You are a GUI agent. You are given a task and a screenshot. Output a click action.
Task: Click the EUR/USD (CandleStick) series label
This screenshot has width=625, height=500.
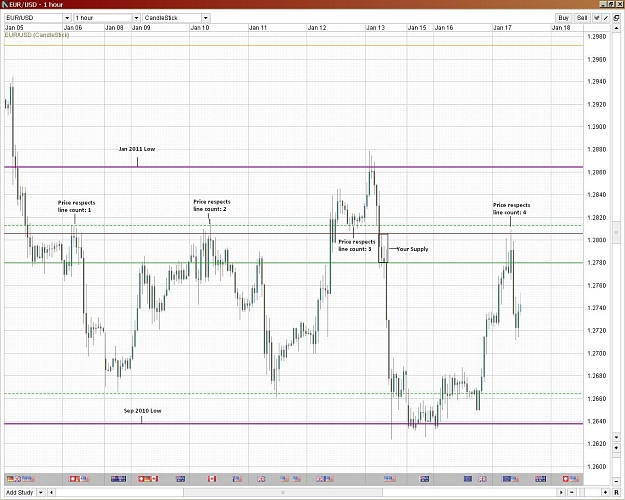tap(37, 35)
